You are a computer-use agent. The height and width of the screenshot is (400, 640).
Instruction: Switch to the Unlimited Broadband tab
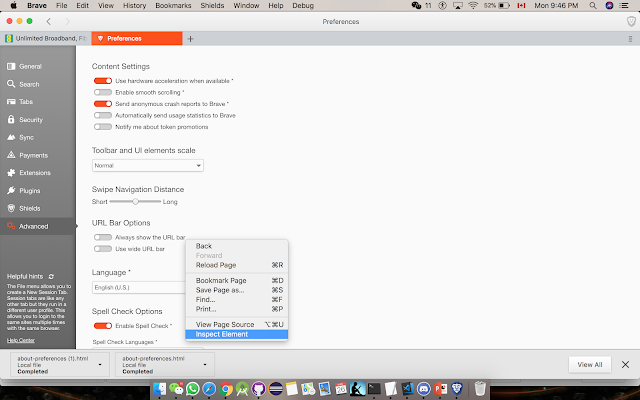coord(46,38)
